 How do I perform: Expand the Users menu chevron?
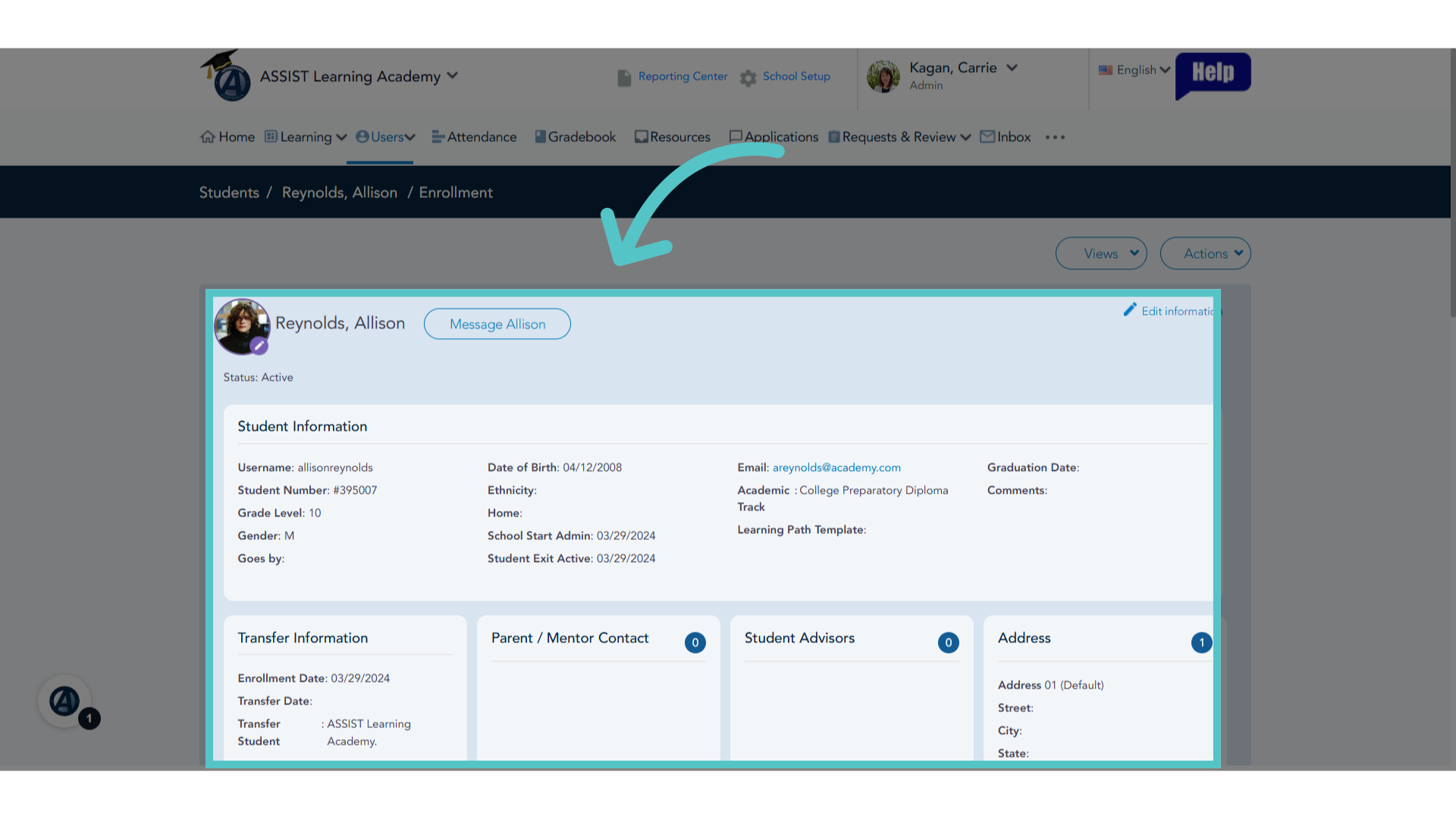pyautogui.click(x=410, y=137)
